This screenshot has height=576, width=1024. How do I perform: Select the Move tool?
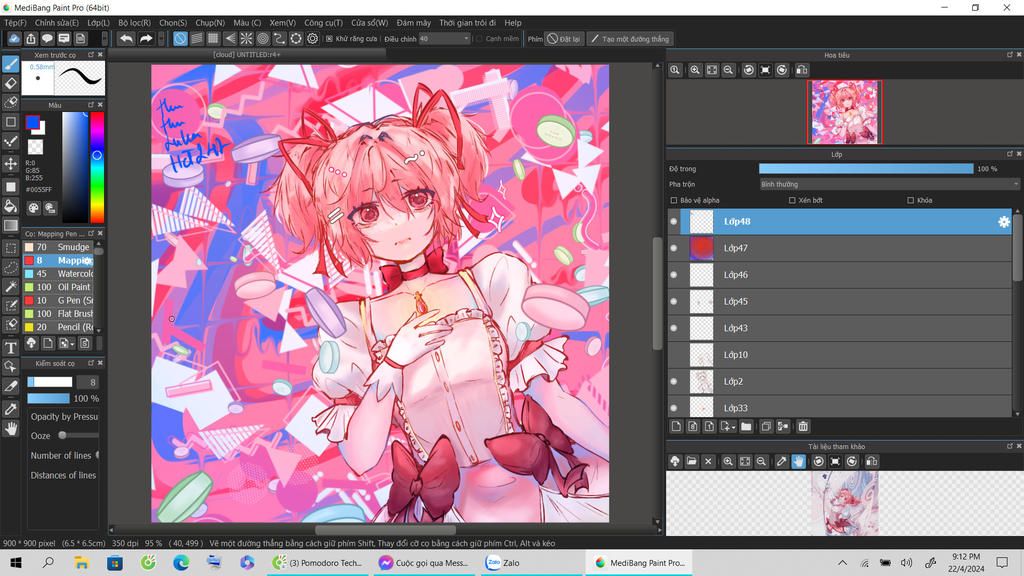coord(10,163)
